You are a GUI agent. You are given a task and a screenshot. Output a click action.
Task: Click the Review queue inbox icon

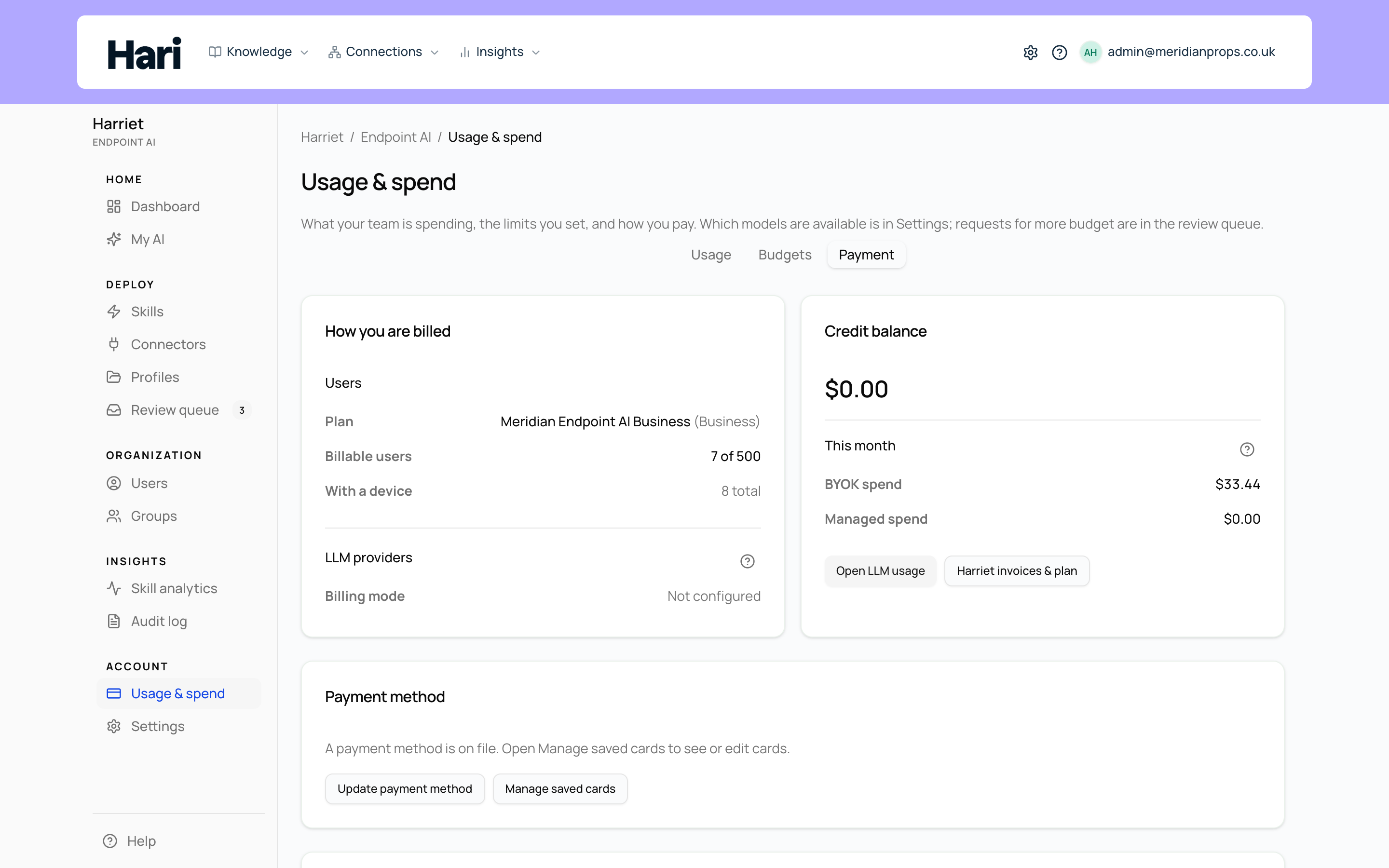[x=114, y=410]
